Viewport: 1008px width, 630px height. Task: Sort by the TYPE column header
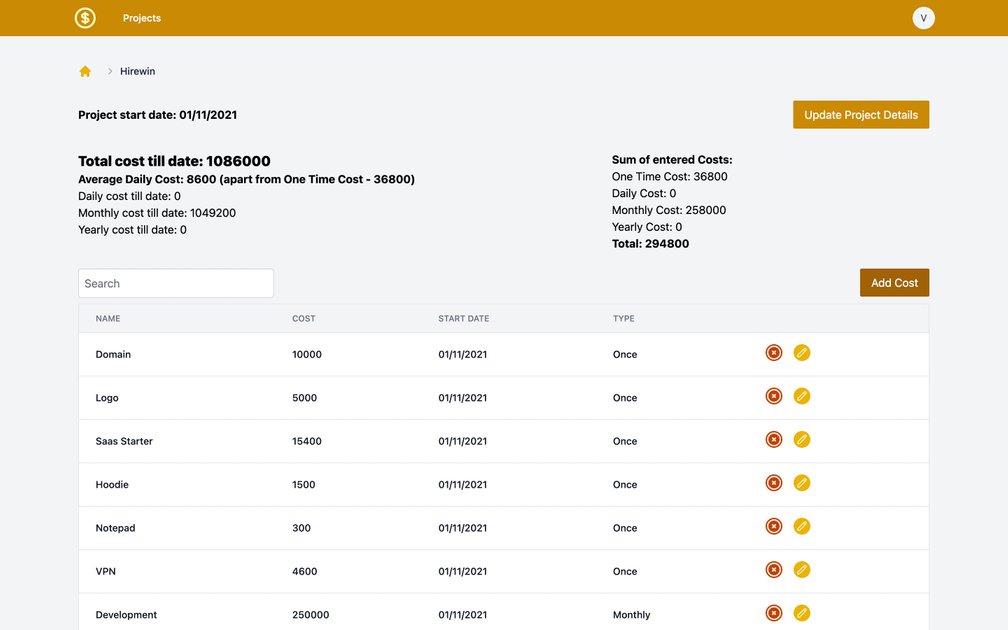(625, 318)
